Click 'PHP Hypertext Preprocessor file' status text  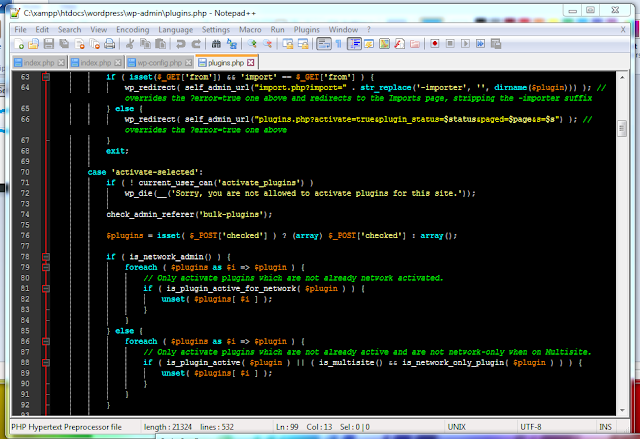coord(67,427)
